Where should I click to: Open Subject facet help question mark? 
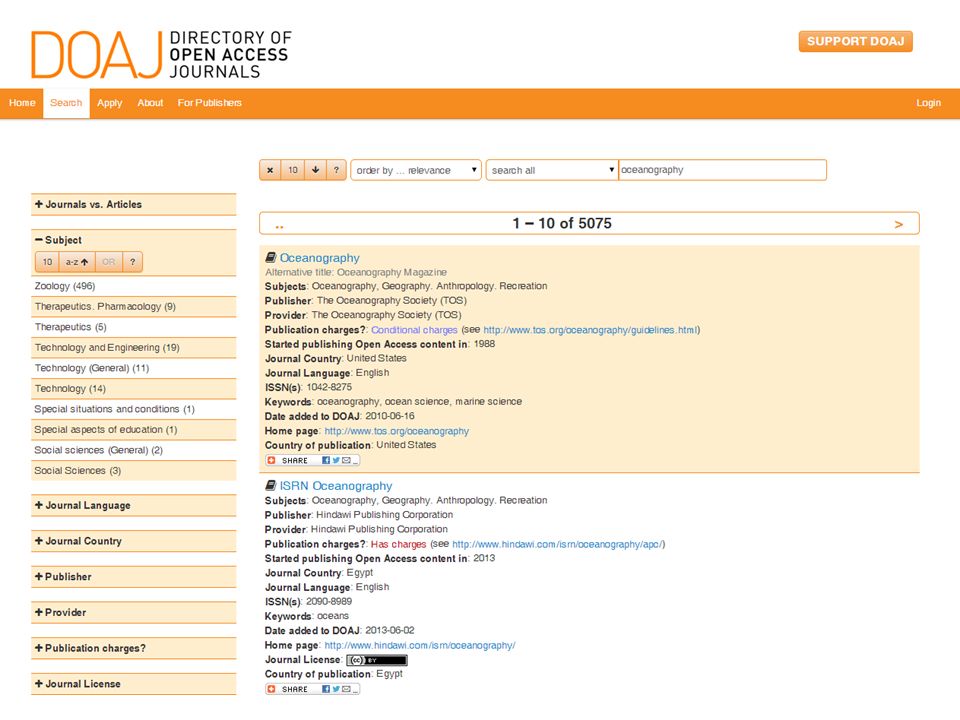click(x=132, y=262)
